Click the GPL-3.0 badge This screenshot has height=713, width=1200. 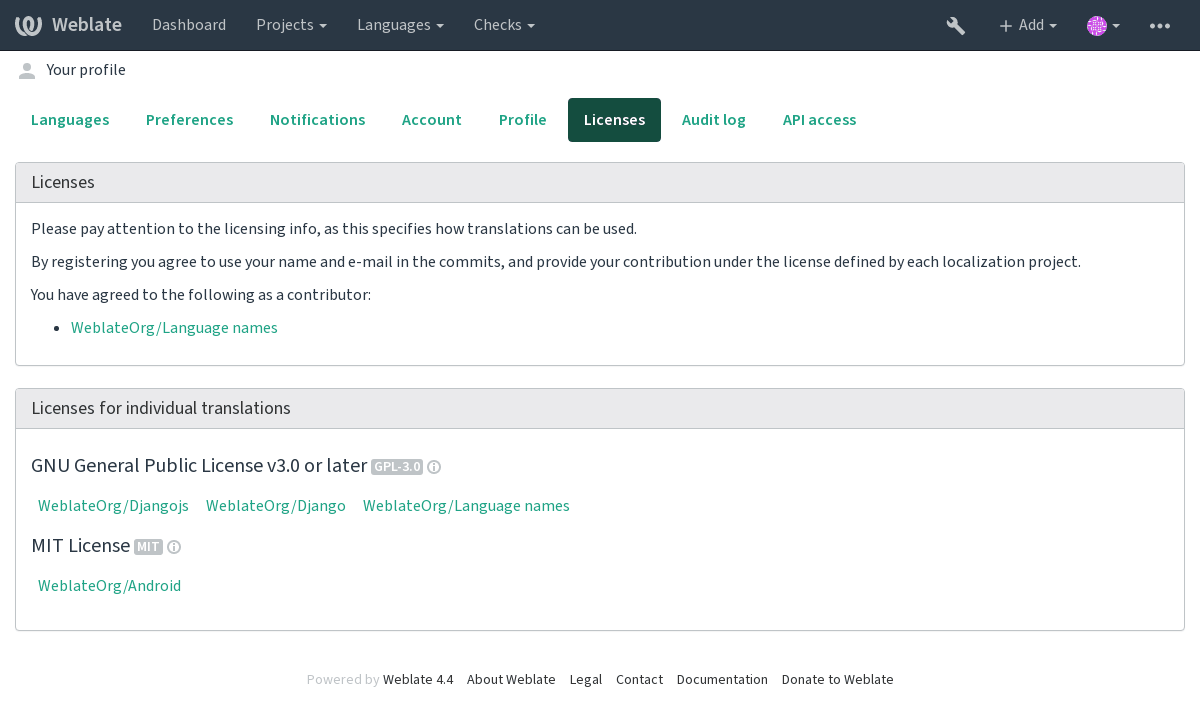[397, 467]
